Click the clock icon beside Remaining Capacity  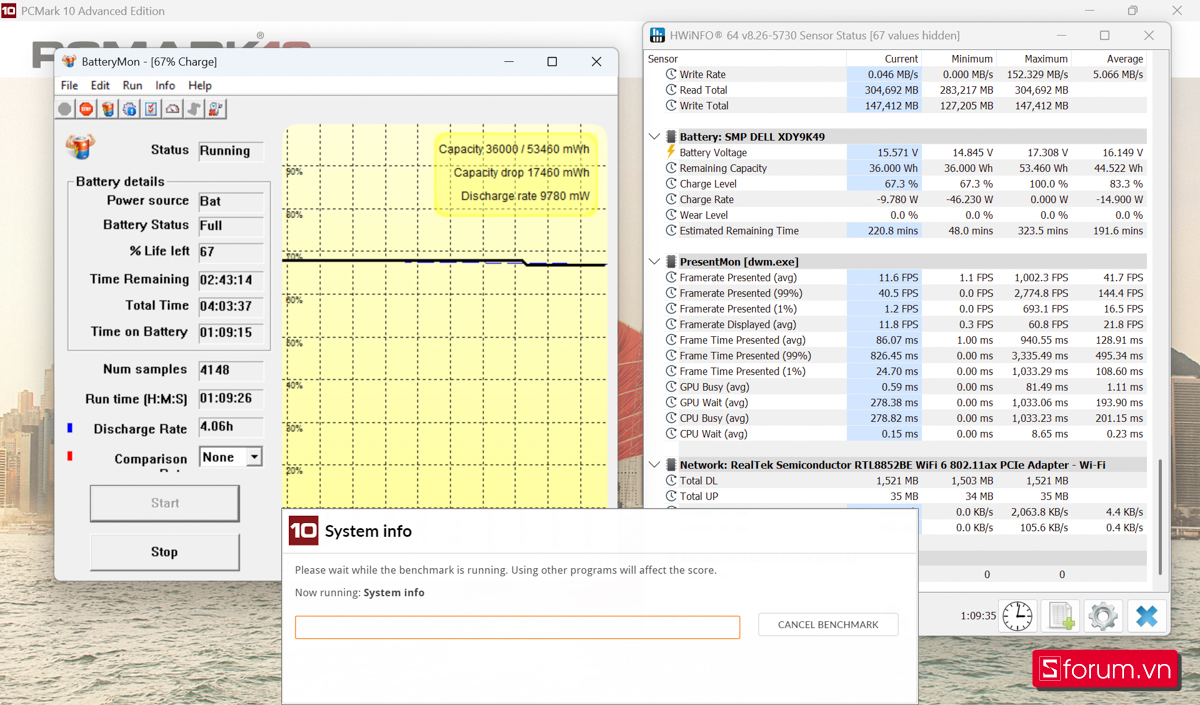tap(671, 168)
